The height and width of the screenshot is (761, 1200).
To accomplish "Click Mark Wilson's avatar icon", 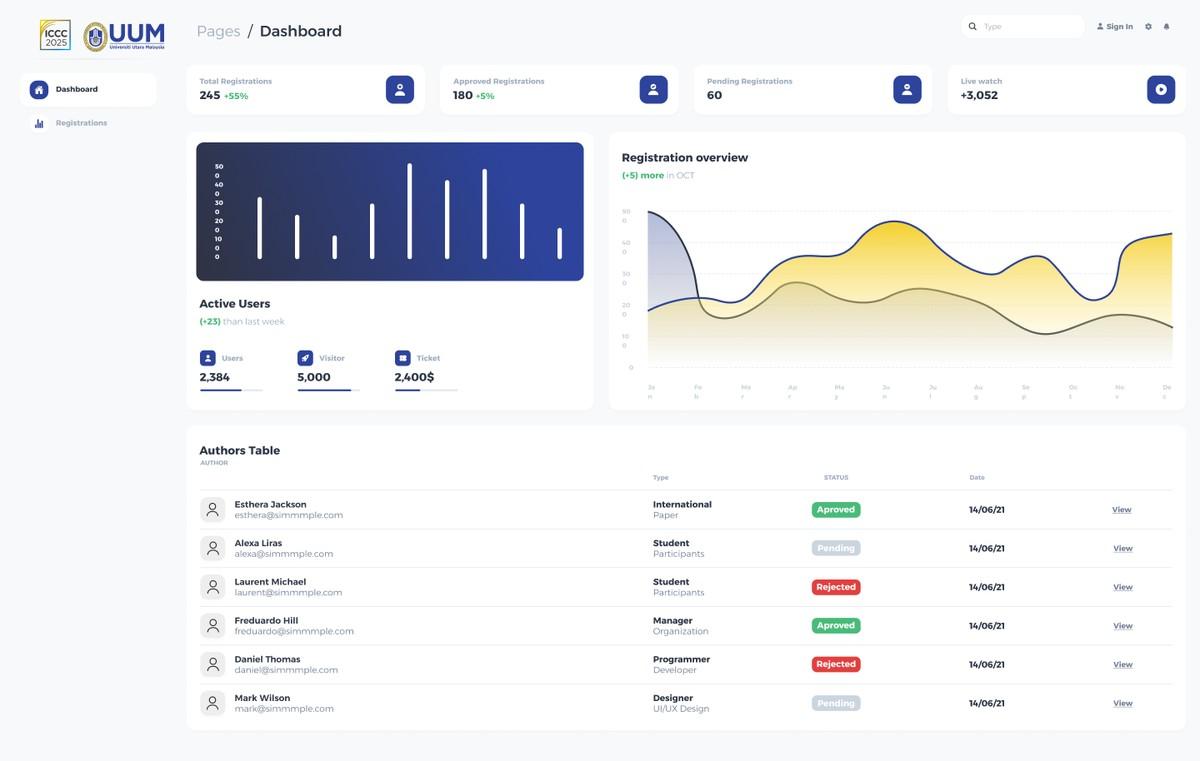I will [x=212, y=703].
